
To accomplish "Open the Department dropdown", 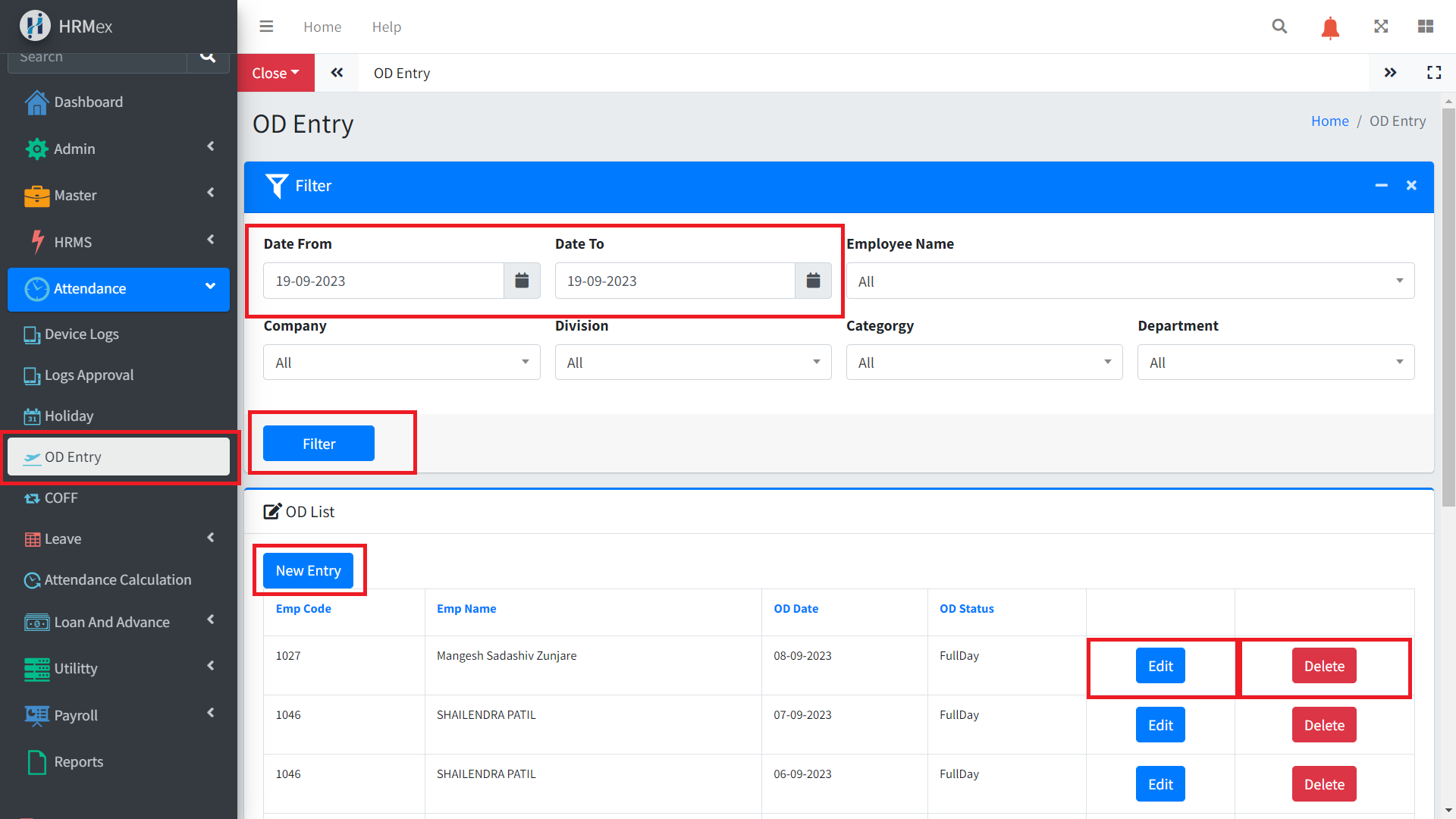I will 1276,362.
